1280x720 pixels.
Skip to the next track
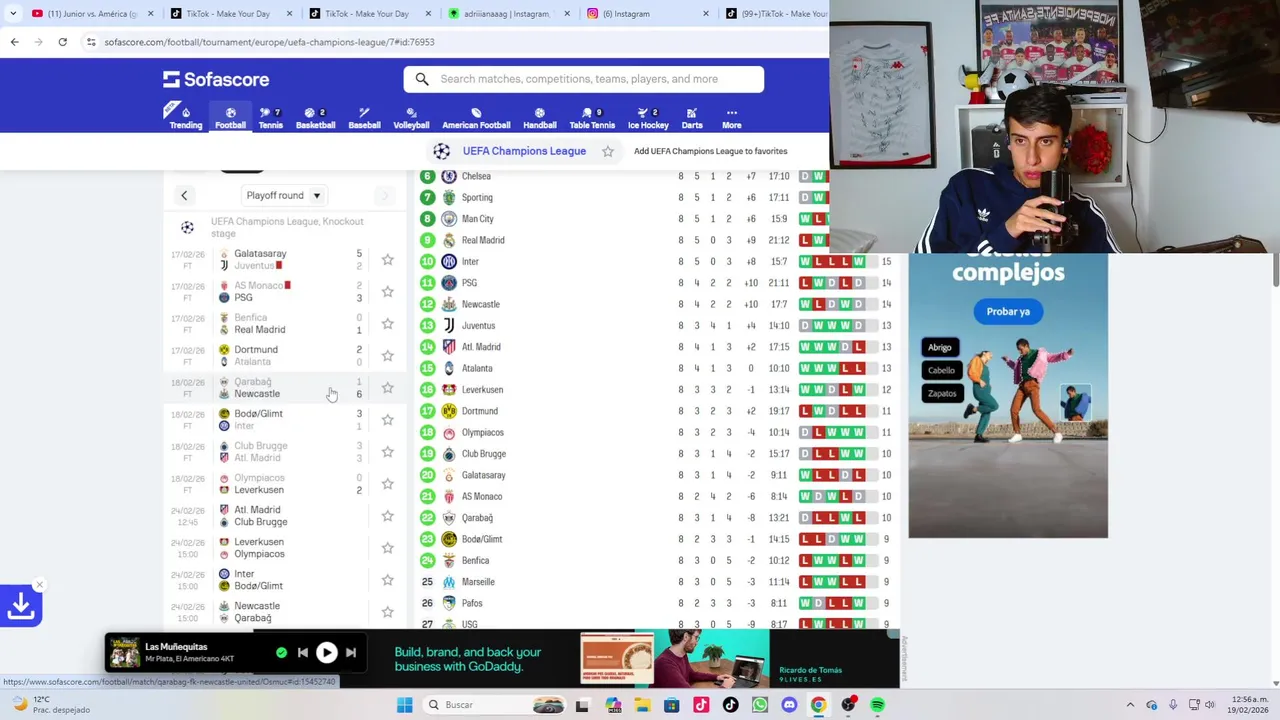tap(351, 653)
